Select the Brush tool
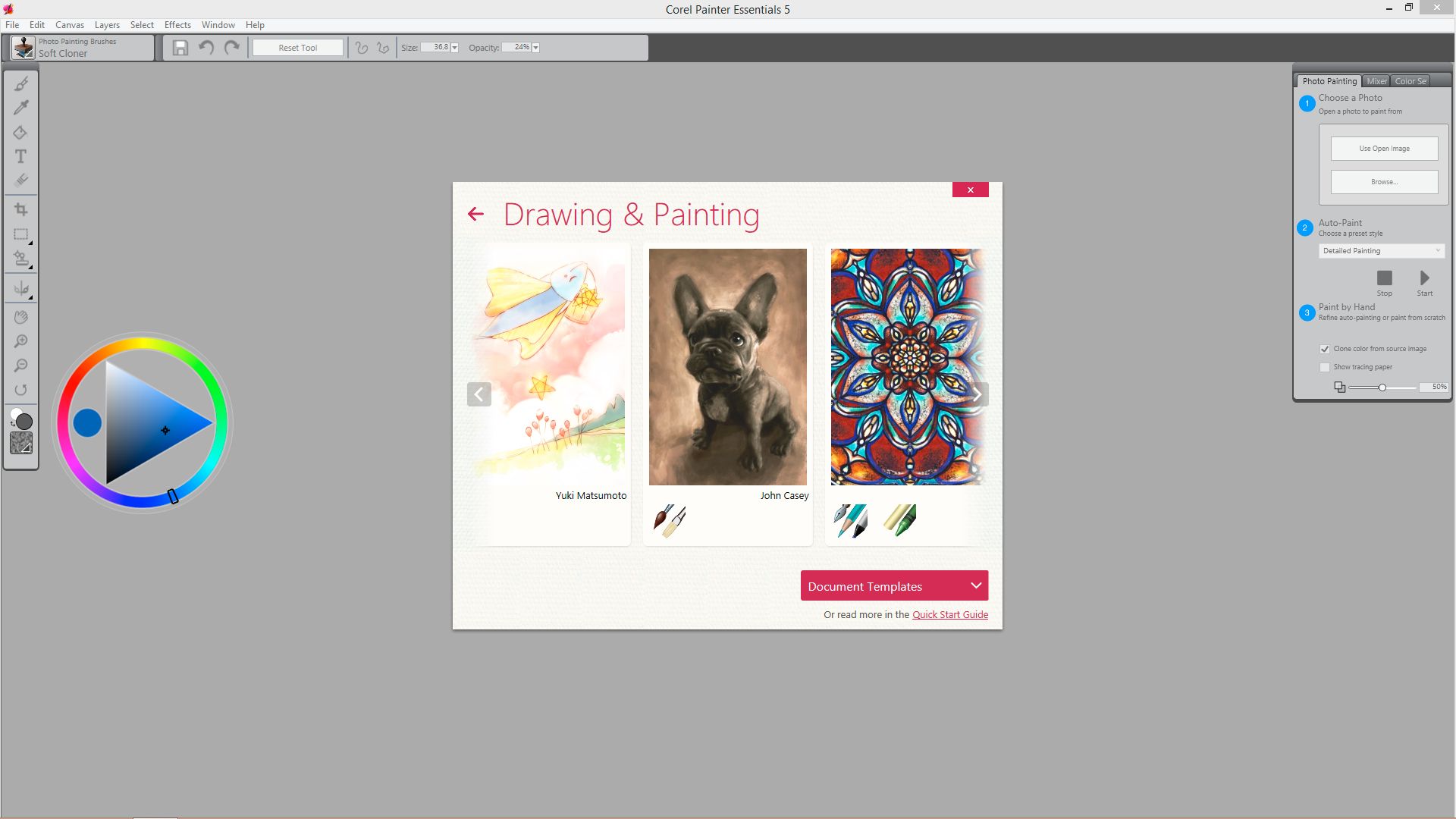This screenshot has width=1456, height=819. [21, 83]
